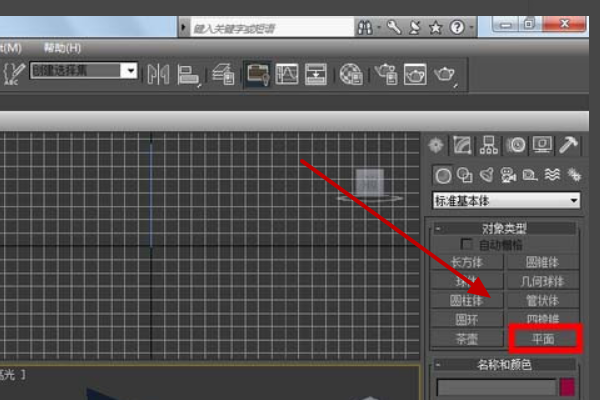Select the Helpers category icon
Viewport: 600px width, 400px height.
[x=530, y=175]
